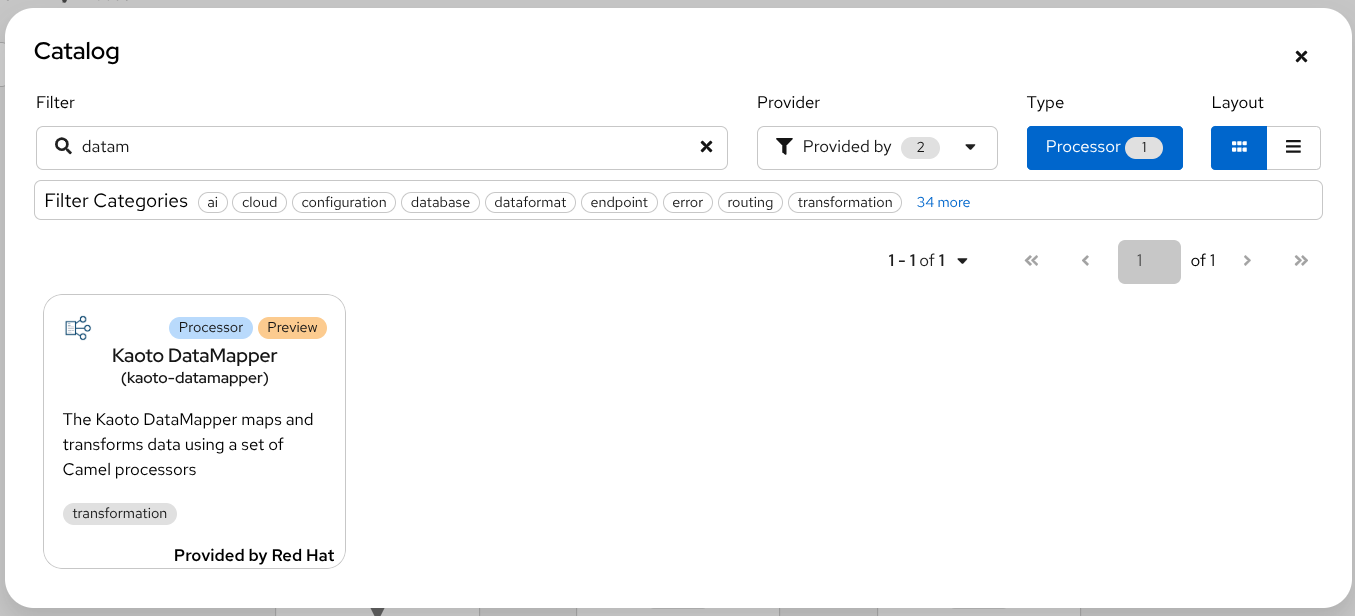This screenshot has width=1355, height=616.
Task: Clear the search field using the X icon
Action: pos(707,147)
